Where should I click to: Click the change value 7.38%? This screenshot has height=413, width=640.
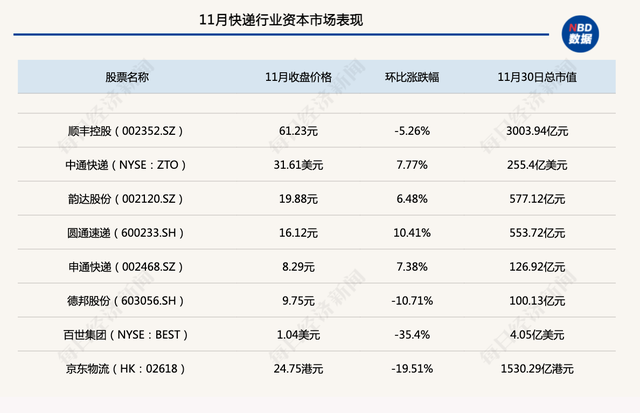tap(412, 267)
